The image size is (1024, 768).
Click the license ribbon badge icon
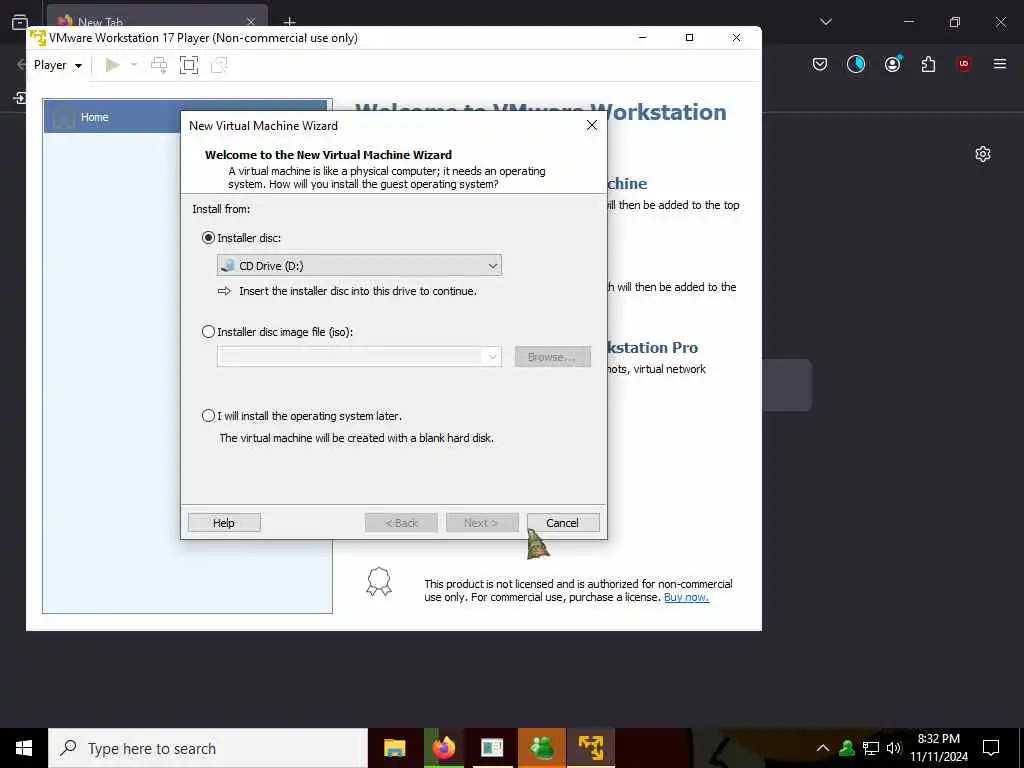(379, 581)
